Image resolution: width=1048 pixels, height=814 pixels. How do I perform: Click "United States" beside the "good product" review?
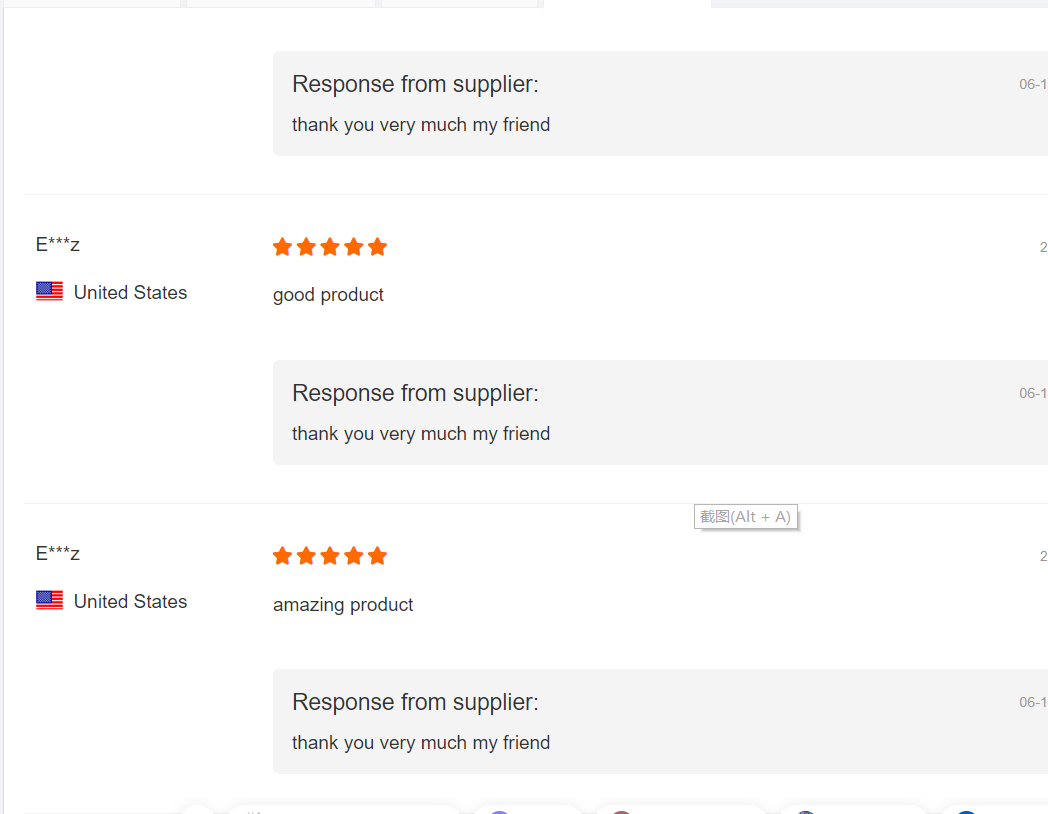click(x=130, y=292)
